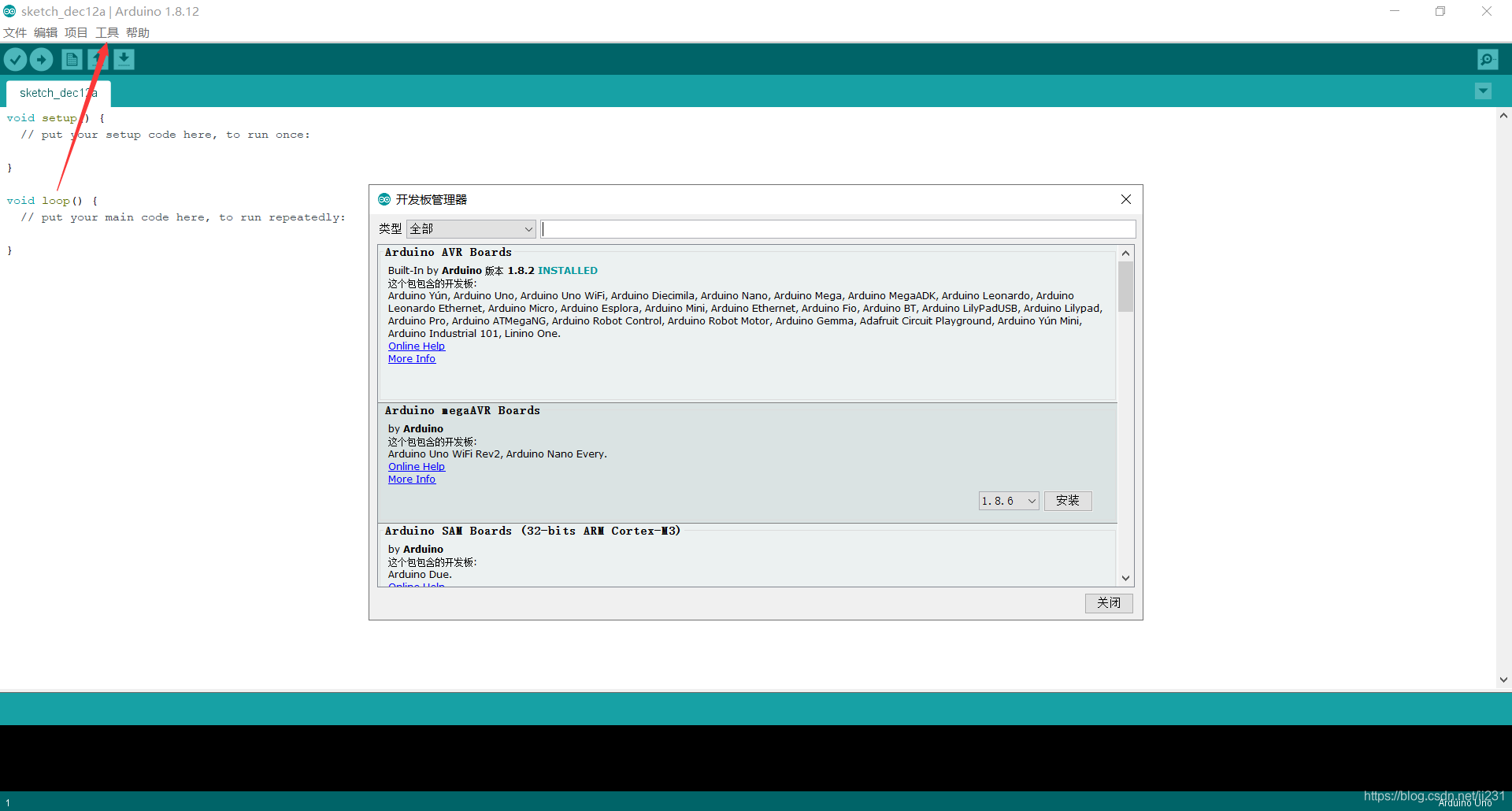Open the 文件 menu
This screenshot has width=1512, height=811.
(15, 32)
